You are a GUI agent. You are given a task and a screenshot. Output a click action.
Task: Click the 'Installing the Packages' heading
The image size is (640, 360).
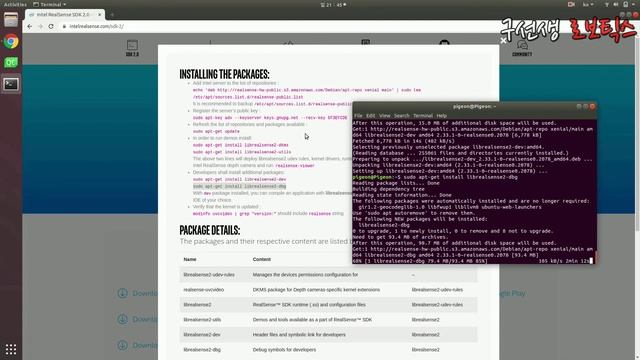pos(224,74)
